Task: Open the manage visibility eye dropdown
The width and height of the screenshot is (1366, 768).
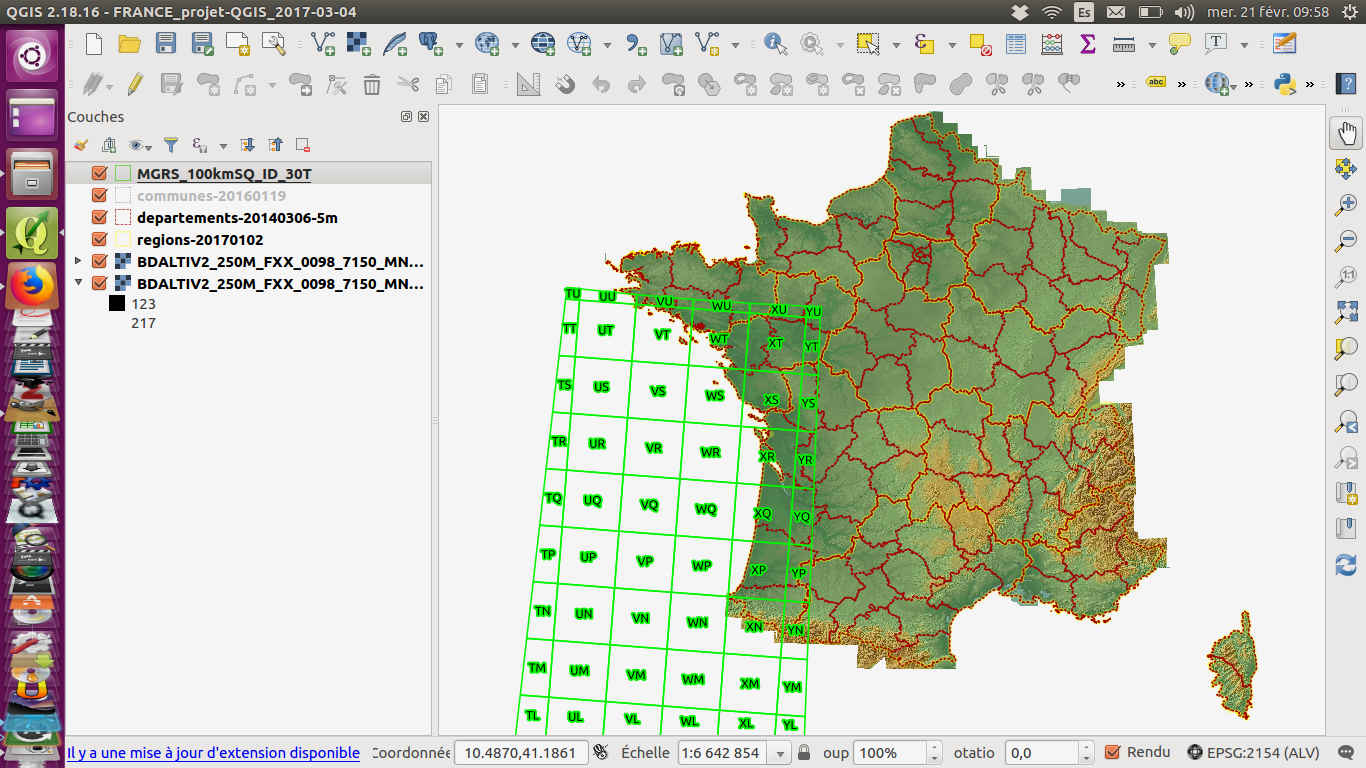Action: (x=141, y=145)
